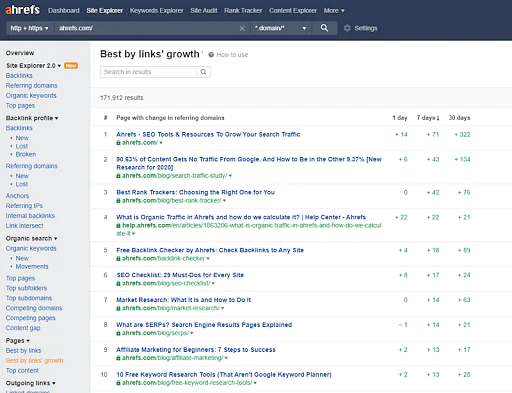The width and height of the screenshot is (512, 393).
Task: Click the Ahrefs logo
Action: (23, 10)
